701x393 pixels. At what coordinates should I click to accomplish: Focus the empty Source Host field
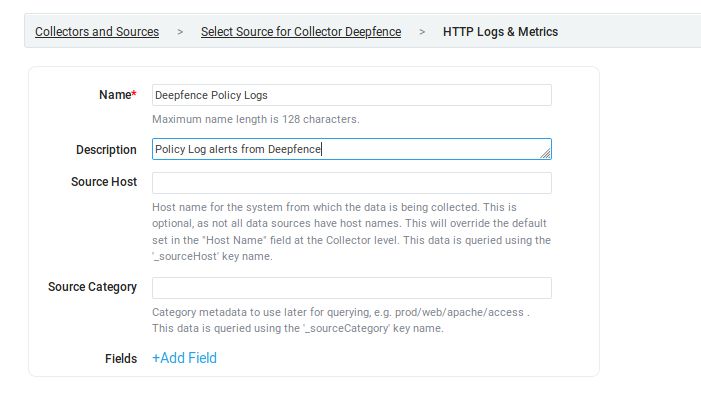coord(352,183)
